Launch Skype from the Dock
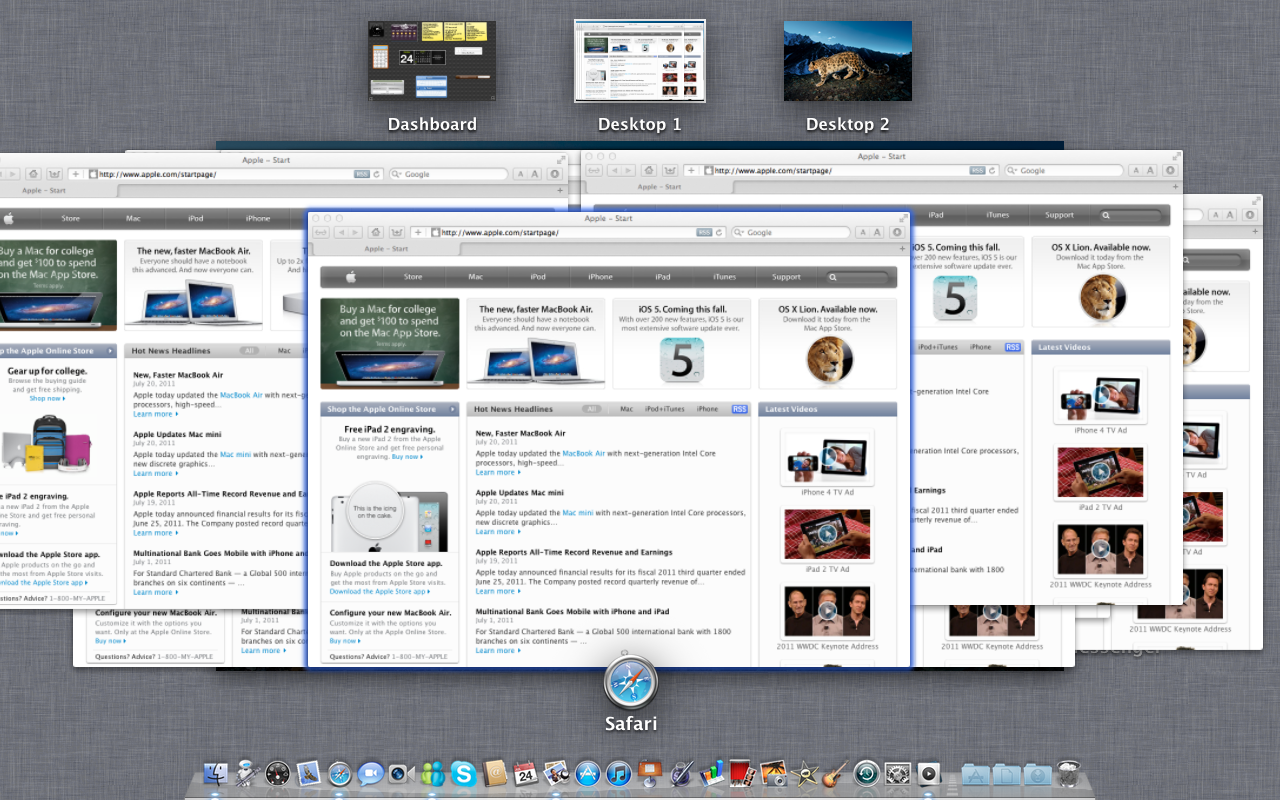The width and height of the screenshot is (1280, 800). (x=463, y=773)
